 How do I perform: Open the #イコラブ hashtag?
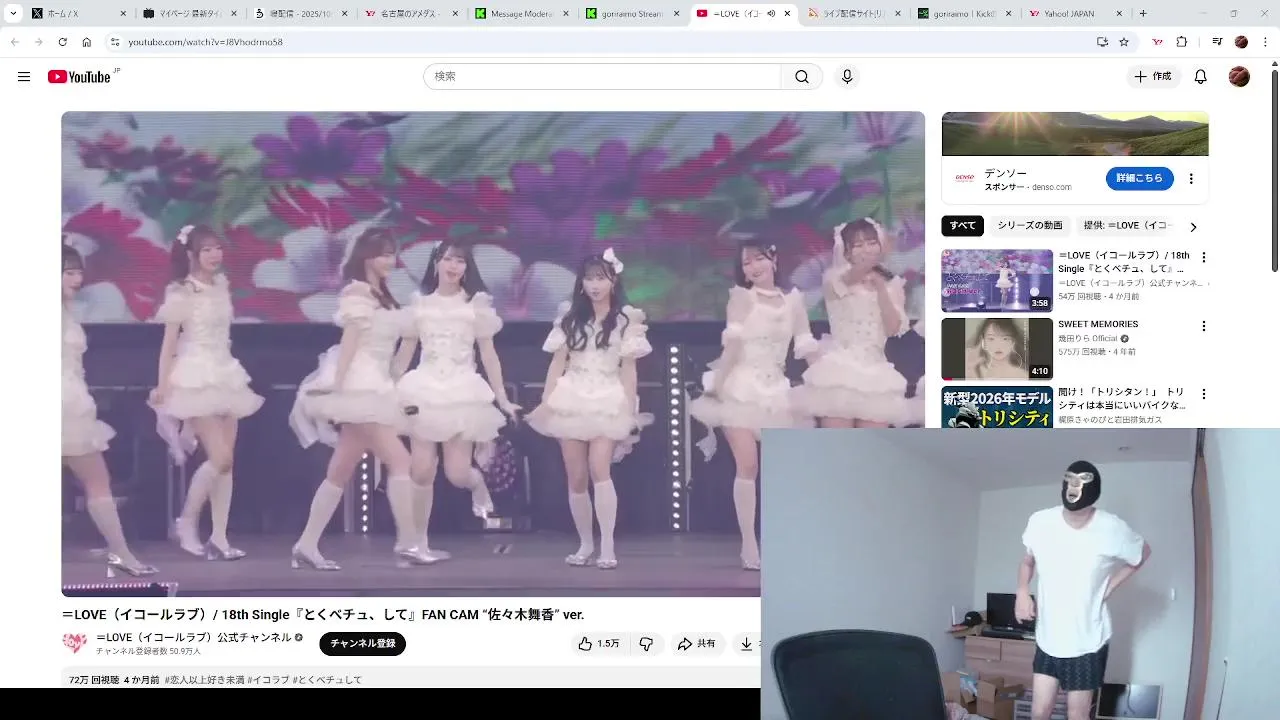click(268, 680)
